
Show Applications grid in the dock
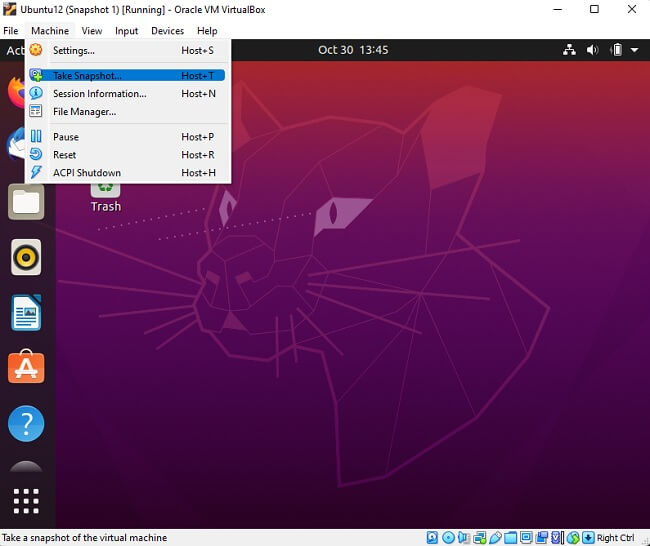(x=26, y=500)
